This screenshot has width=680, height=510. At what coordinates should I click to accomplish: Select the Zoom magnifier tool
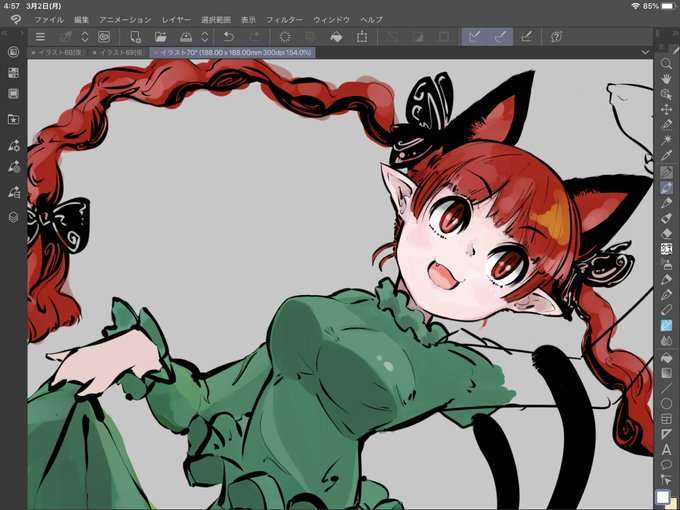click(x=666, y=64)
